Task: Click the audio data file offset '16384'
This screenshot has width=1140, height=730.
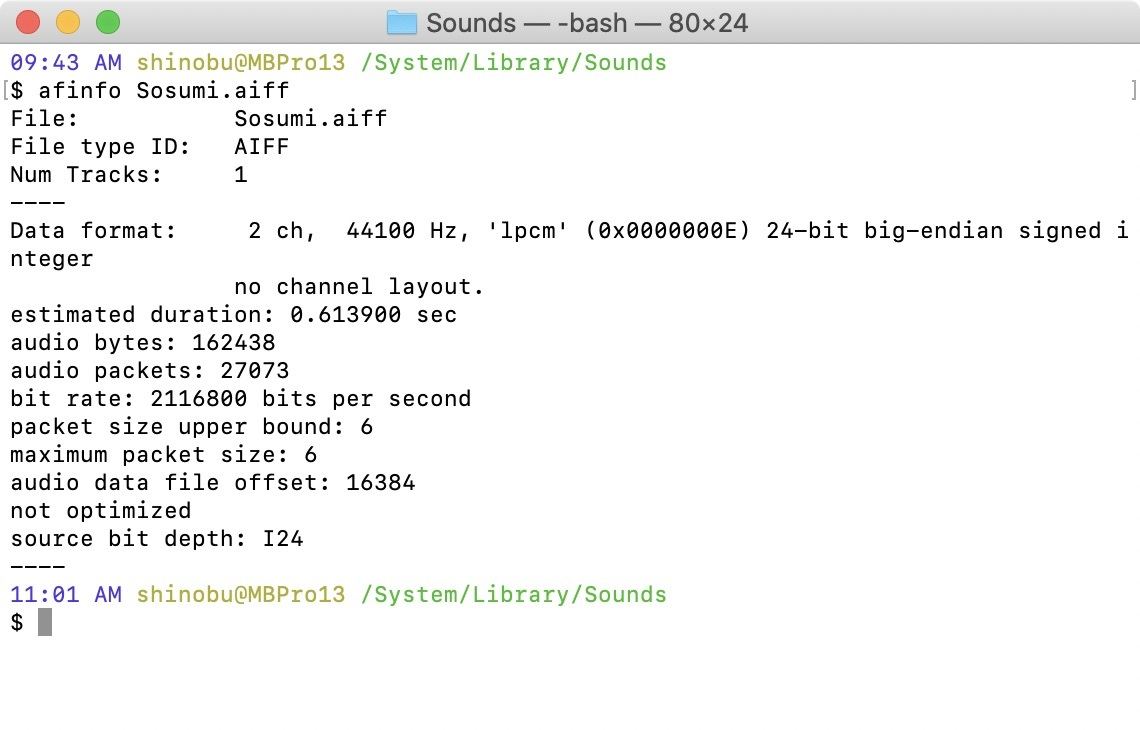Action: point(380,483)
